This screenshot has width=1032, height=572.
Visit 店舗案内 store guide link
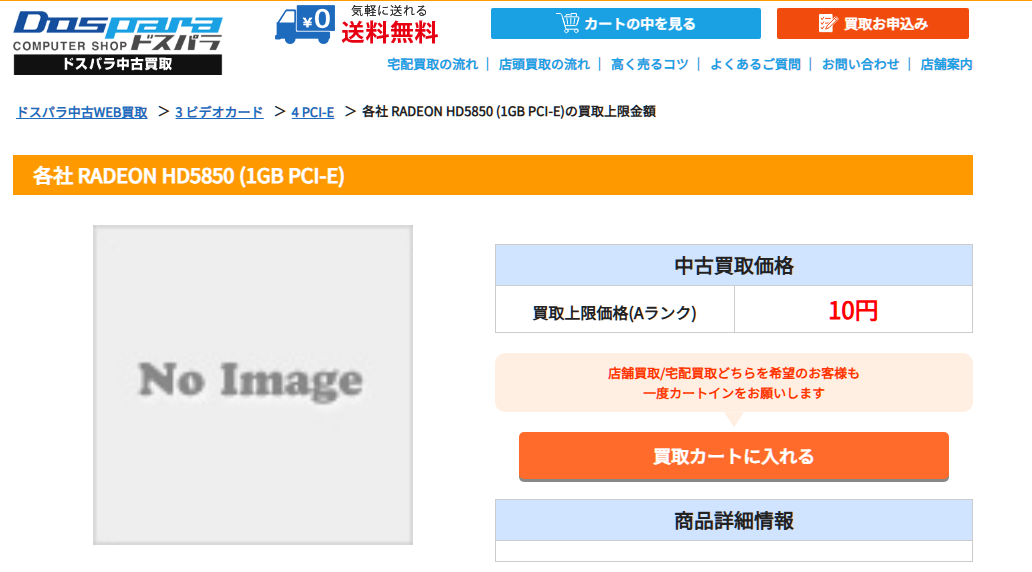coord(946,64)
